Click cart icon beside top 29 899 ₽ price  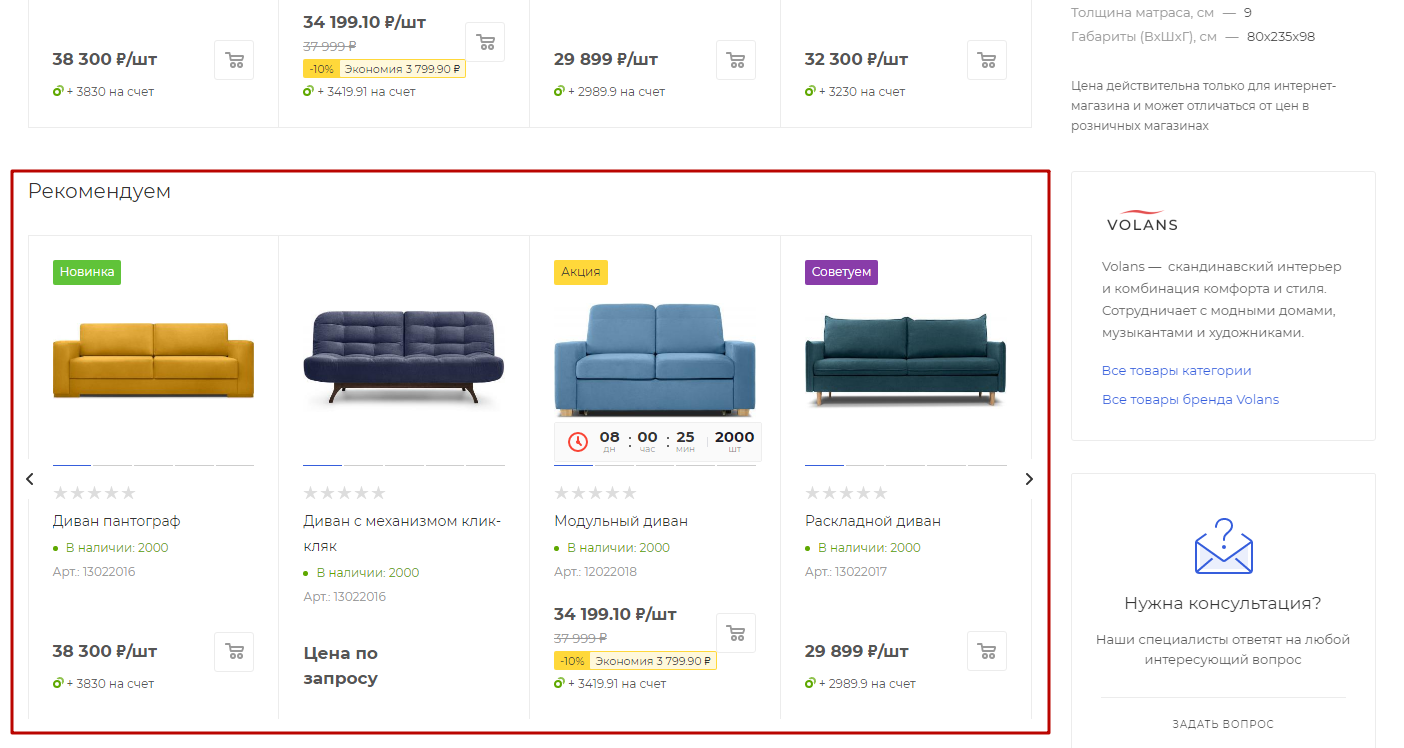(736, 60)
